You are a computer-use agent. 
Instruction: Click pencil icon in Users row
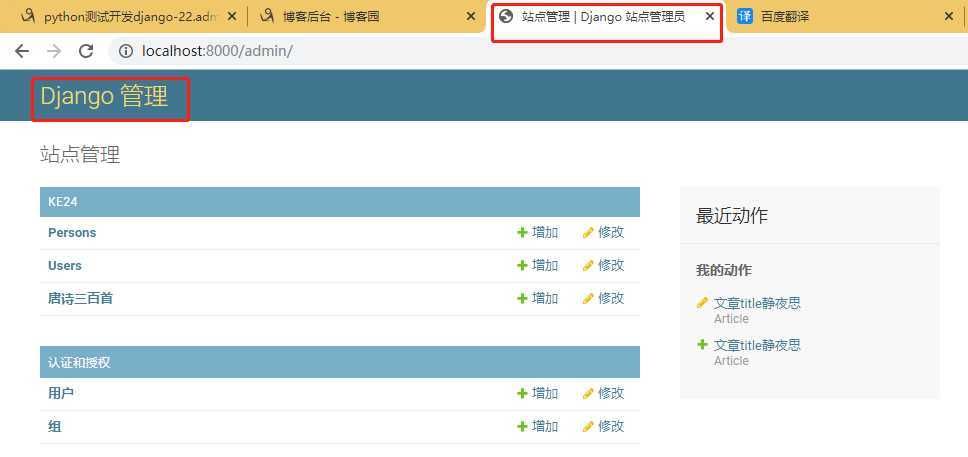(x=588, y=265)
